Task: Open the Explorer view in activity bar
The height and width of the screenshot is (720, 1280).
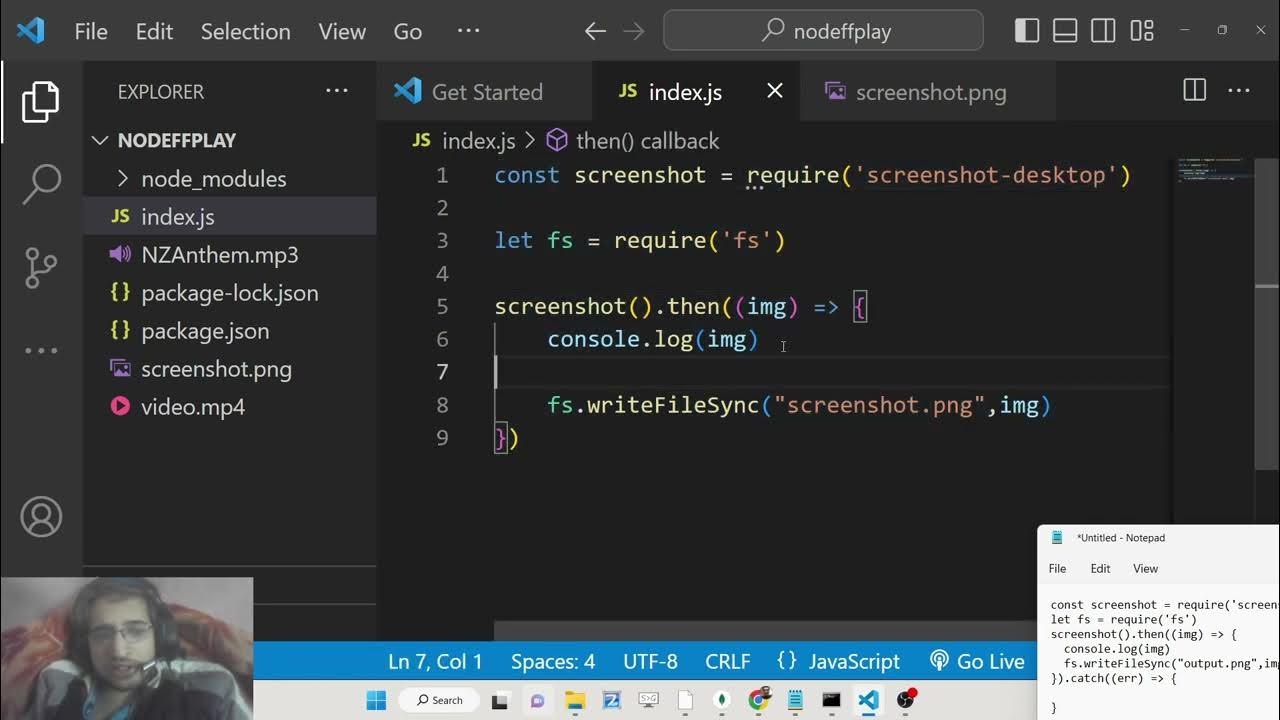Action: pyautogui.click(x=41, y=102)
